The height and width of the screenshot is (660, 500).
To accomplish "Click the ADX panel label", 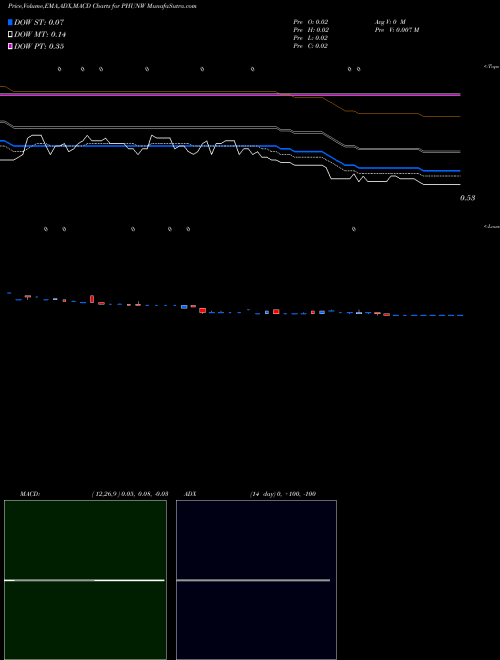I will click(x=190, y=494).
